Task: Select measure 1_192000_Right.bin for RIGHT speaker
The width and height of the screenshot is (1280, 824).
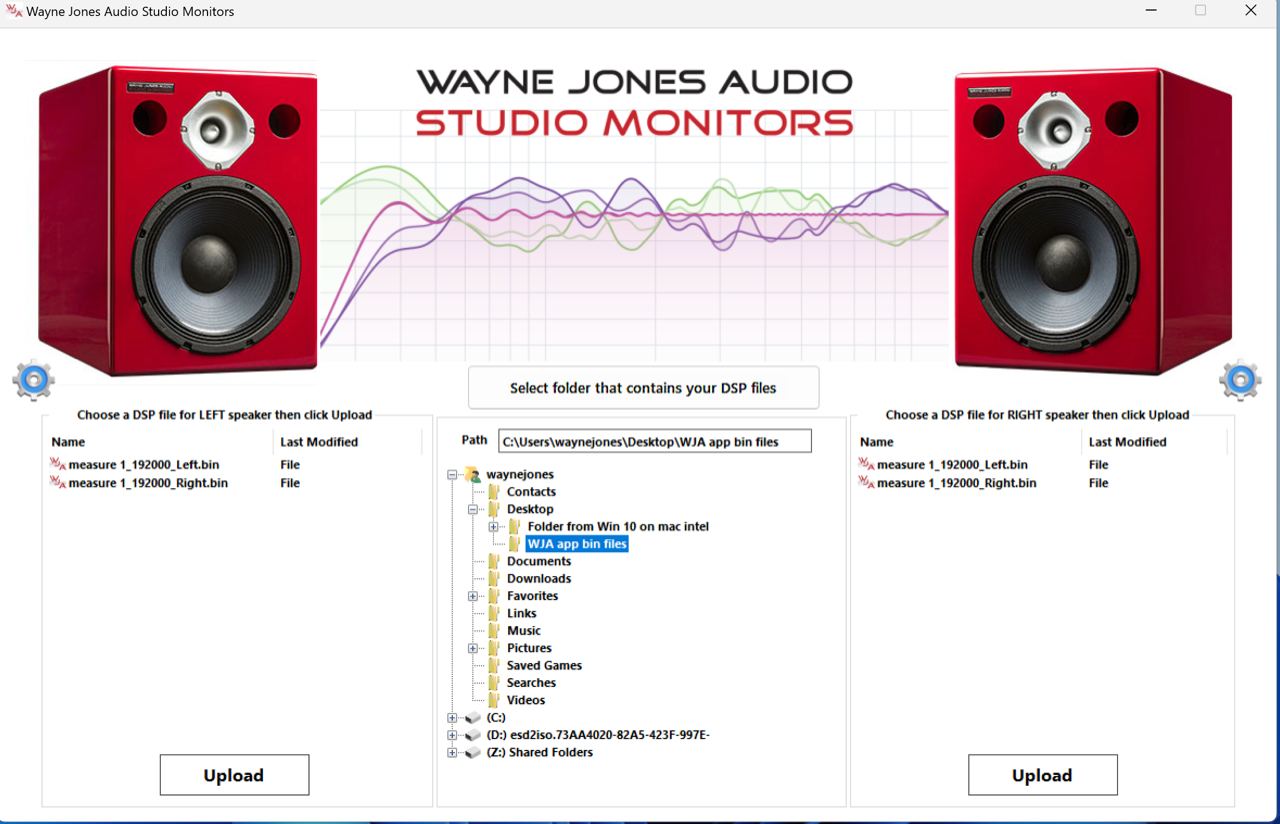Action: 956,483
